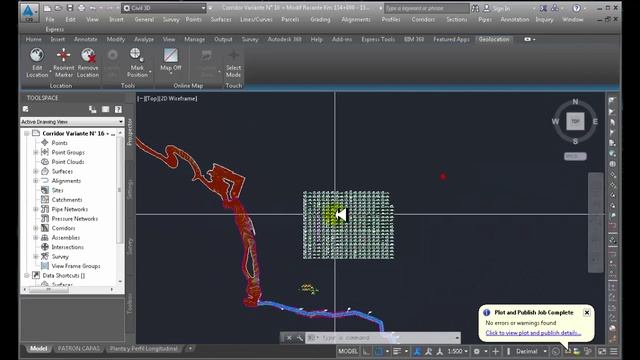Image resolution: width=640 pixels, height=360 pixels.
Task: Click the Open file quick access icon
Action: (58, 8)
